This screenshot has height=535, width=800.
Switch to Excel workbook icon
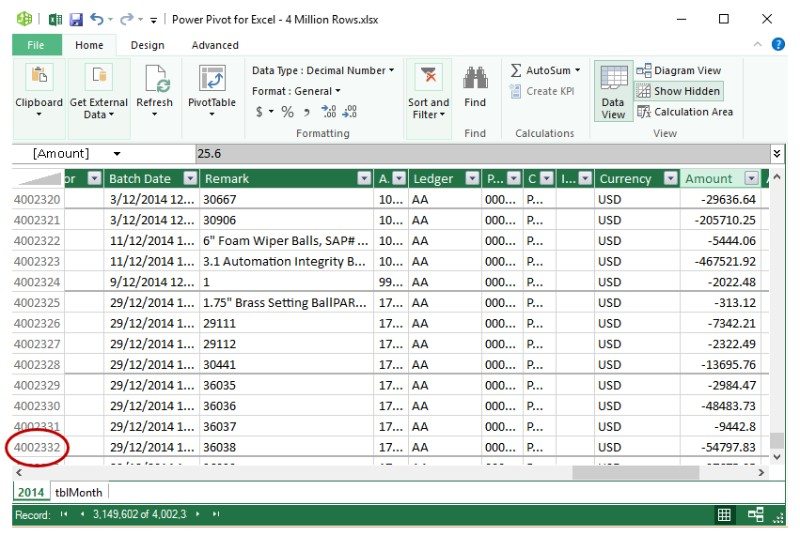pos(55,19)
